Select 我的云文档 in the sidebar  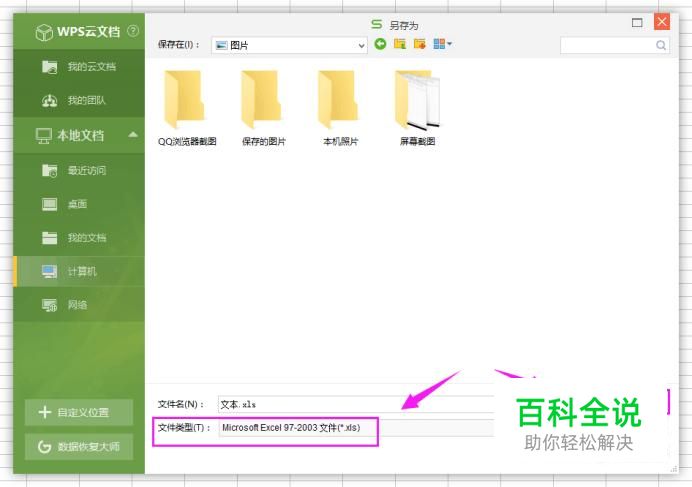pos(79,67)
